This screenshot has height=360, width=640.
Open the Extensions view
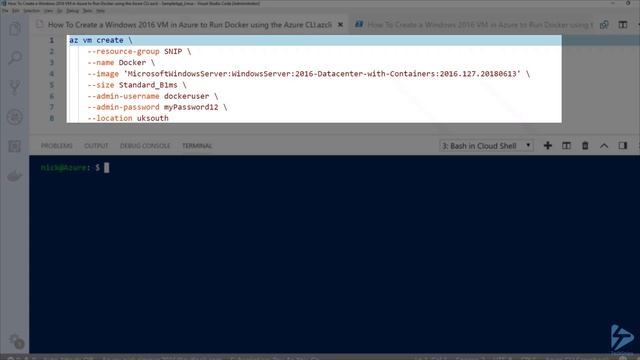15,146
